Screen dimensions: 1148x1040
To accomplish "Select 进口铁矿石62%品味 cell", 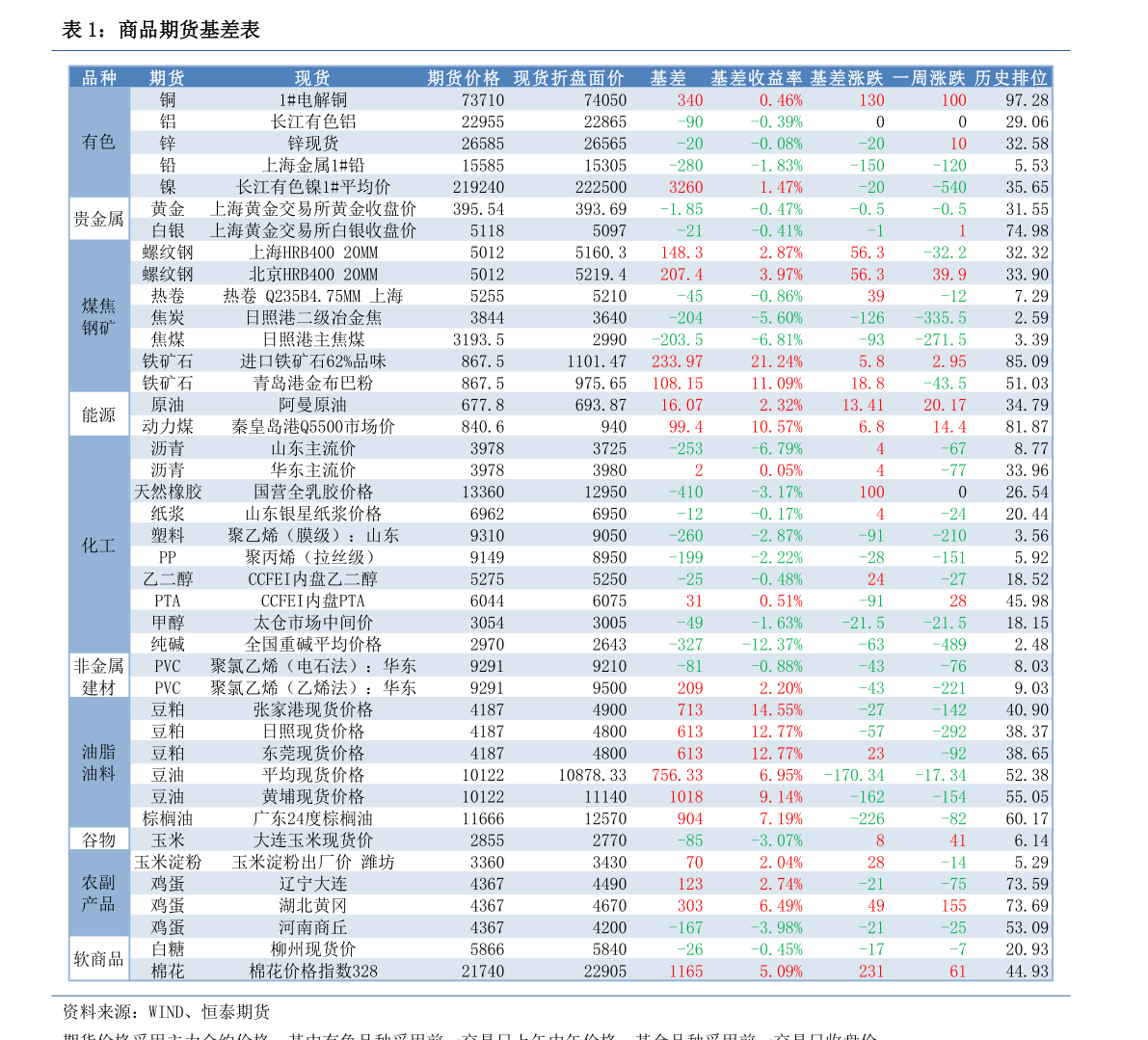I will [x=312, y=361].
